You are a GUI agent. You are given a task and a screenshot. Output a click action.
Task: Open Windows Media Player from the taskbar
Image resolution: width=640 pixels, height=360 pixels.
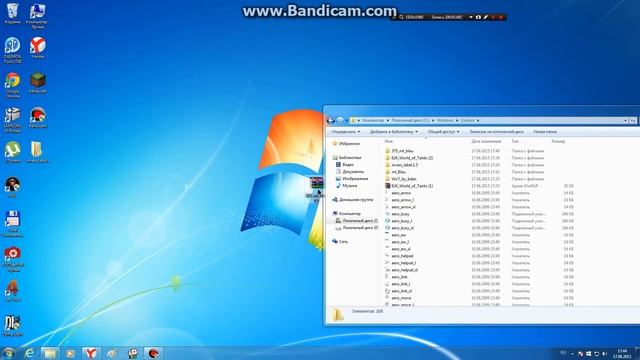click(x=70, y=353)
